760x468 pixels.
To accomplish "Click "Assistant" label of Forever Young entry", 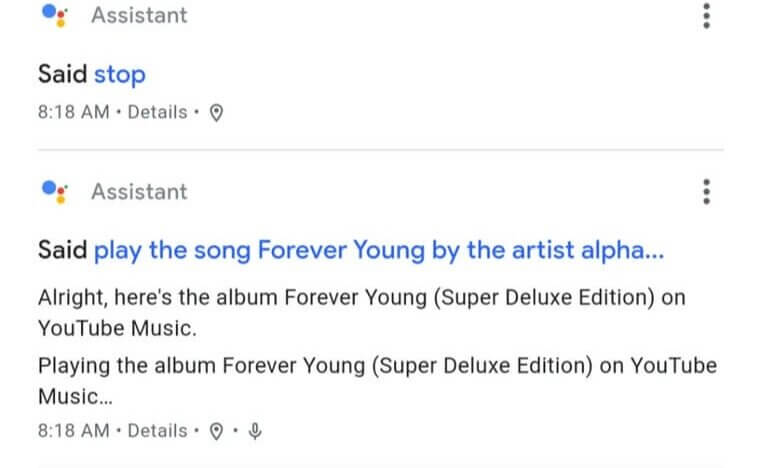I will tap(139, 191).
